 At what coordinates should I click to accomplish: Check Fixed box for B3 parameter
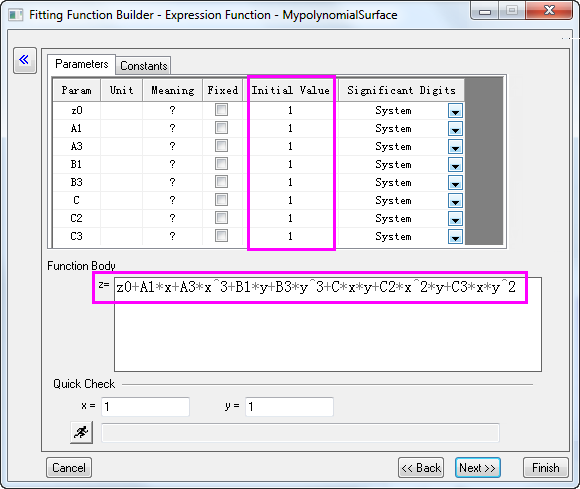click(x=221, y=182)
